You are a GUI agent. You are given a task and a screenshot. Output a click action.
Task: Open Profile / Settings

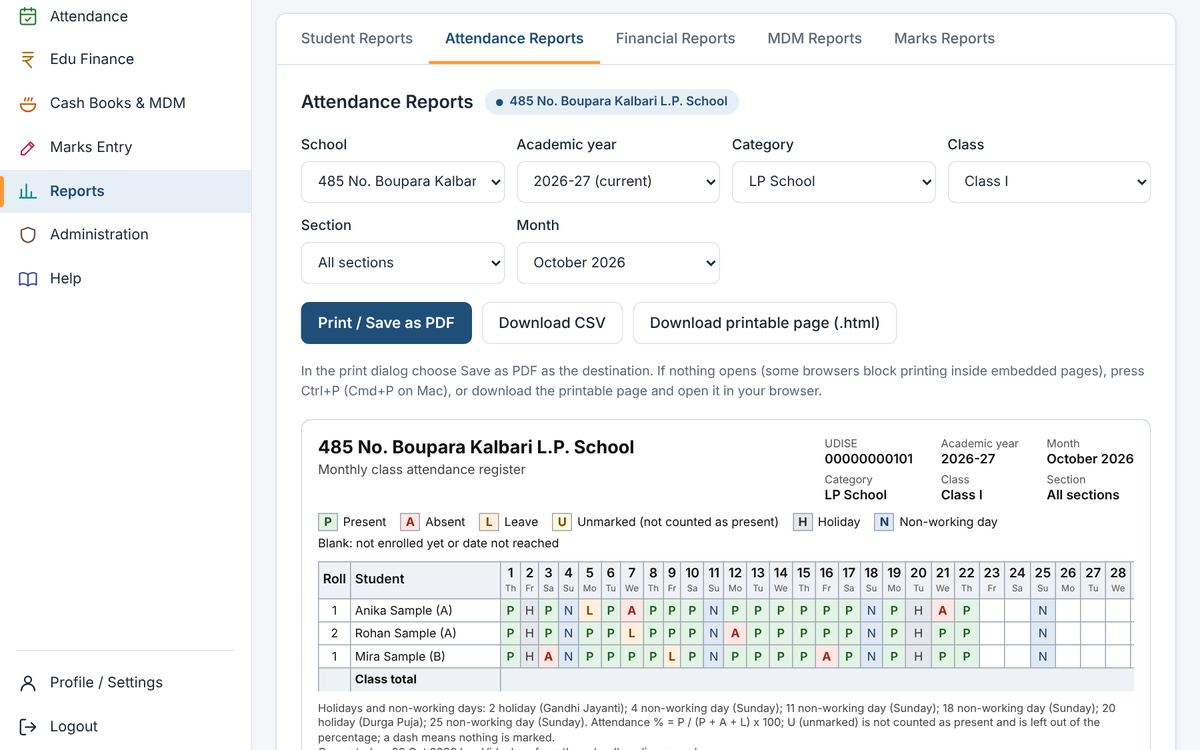point(125,682)
